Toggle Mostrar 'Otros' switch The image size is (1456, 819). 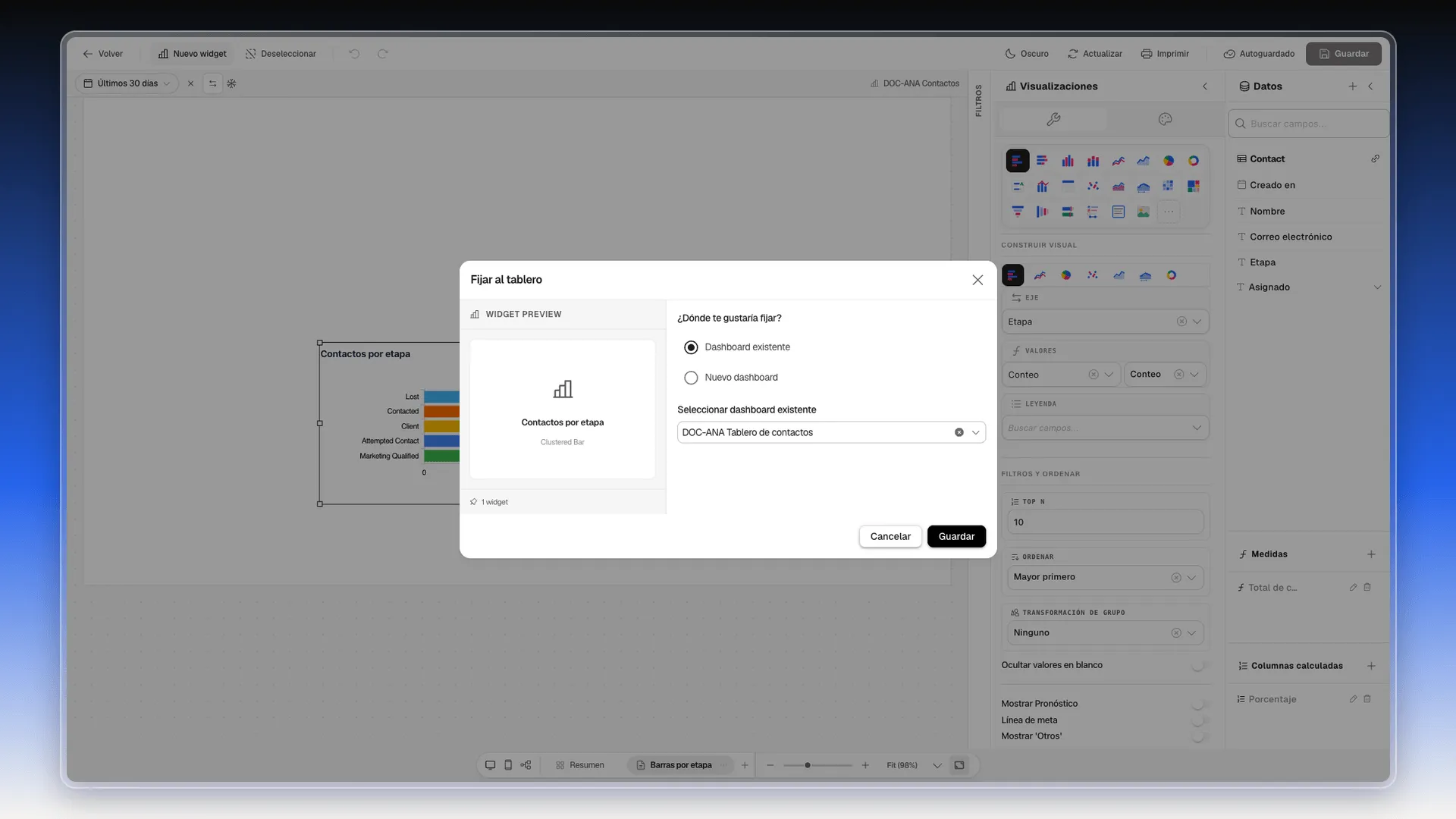(x=1198, y=736)
